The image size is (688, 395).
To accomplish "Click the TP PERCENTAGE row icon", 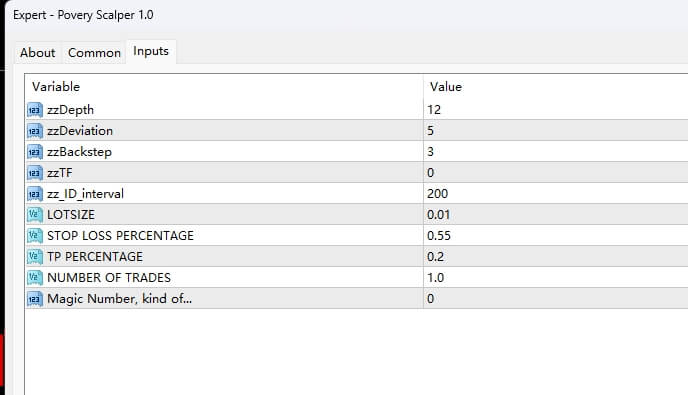I will [x=35, y=257].
